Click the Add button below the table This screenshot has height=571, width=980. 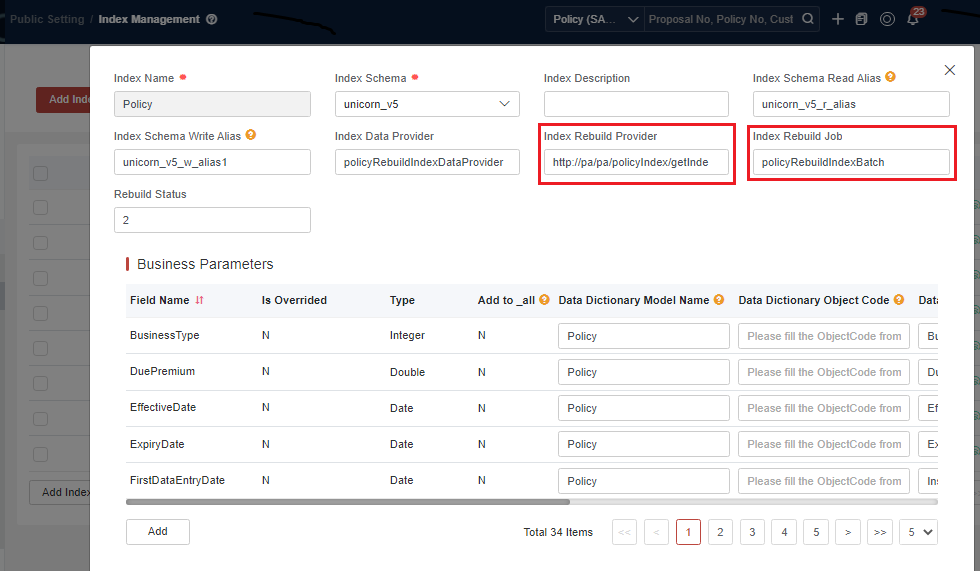158,532
